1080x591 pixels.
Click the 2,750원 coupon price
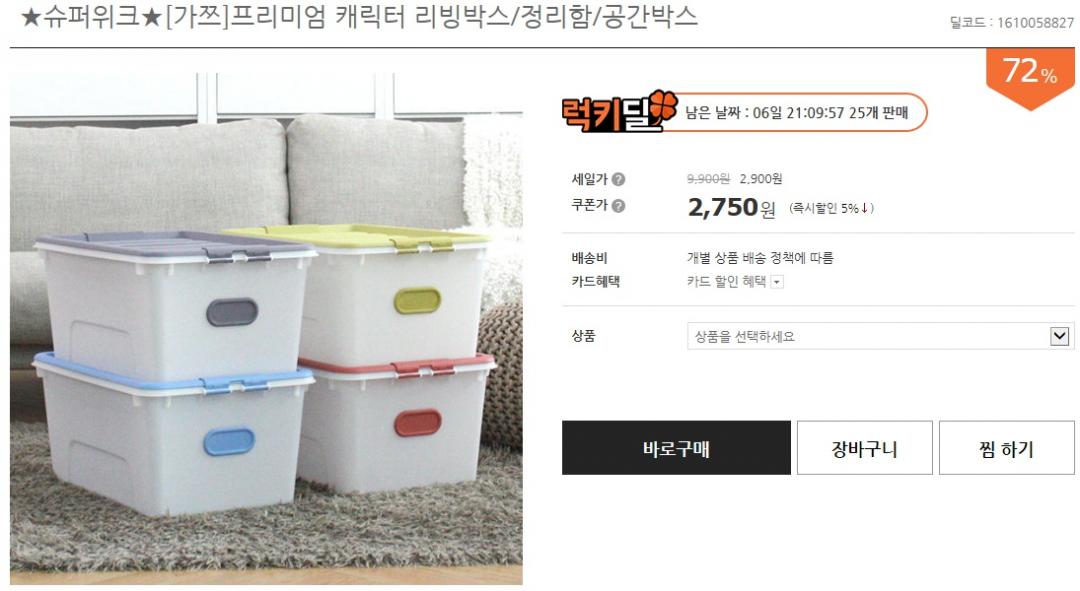731,207
